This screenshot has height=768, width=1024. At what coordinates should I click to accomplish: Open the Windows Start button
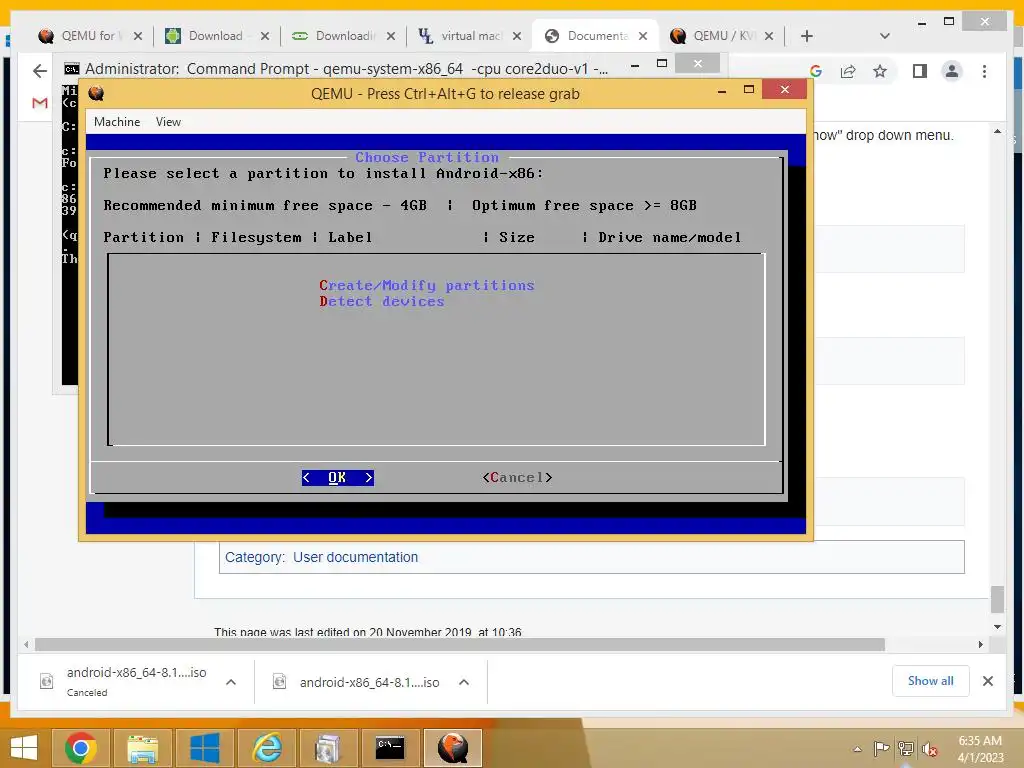click(x=24, y=748)
